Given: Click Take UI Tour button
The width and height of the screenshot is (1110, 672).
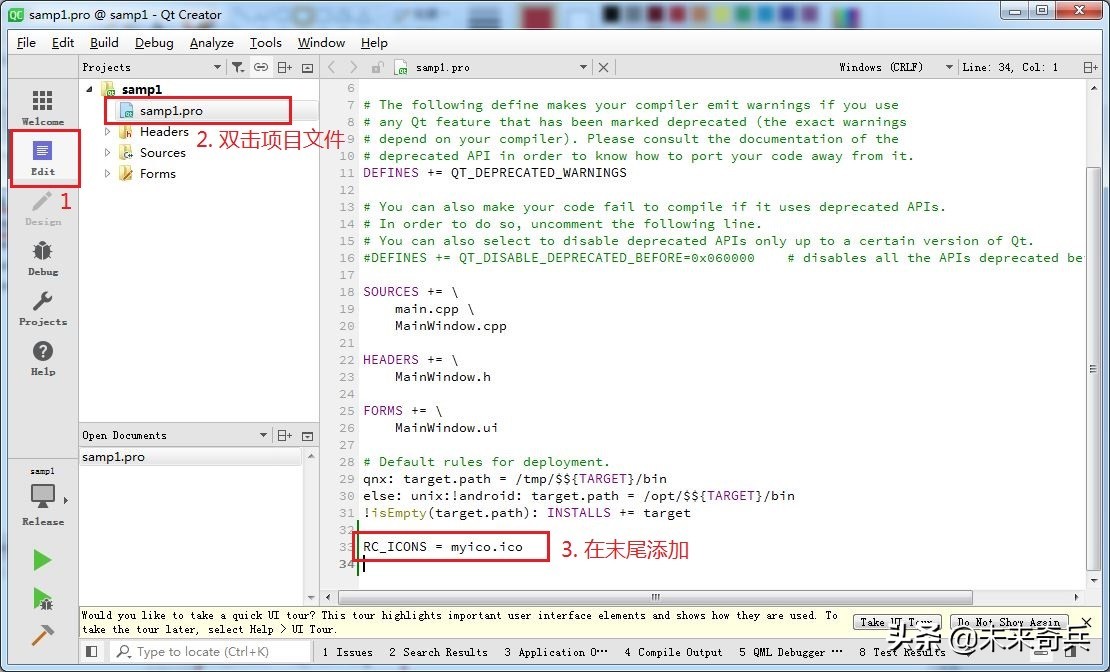Looking at the screenshot, I should (x=896, y=622).
